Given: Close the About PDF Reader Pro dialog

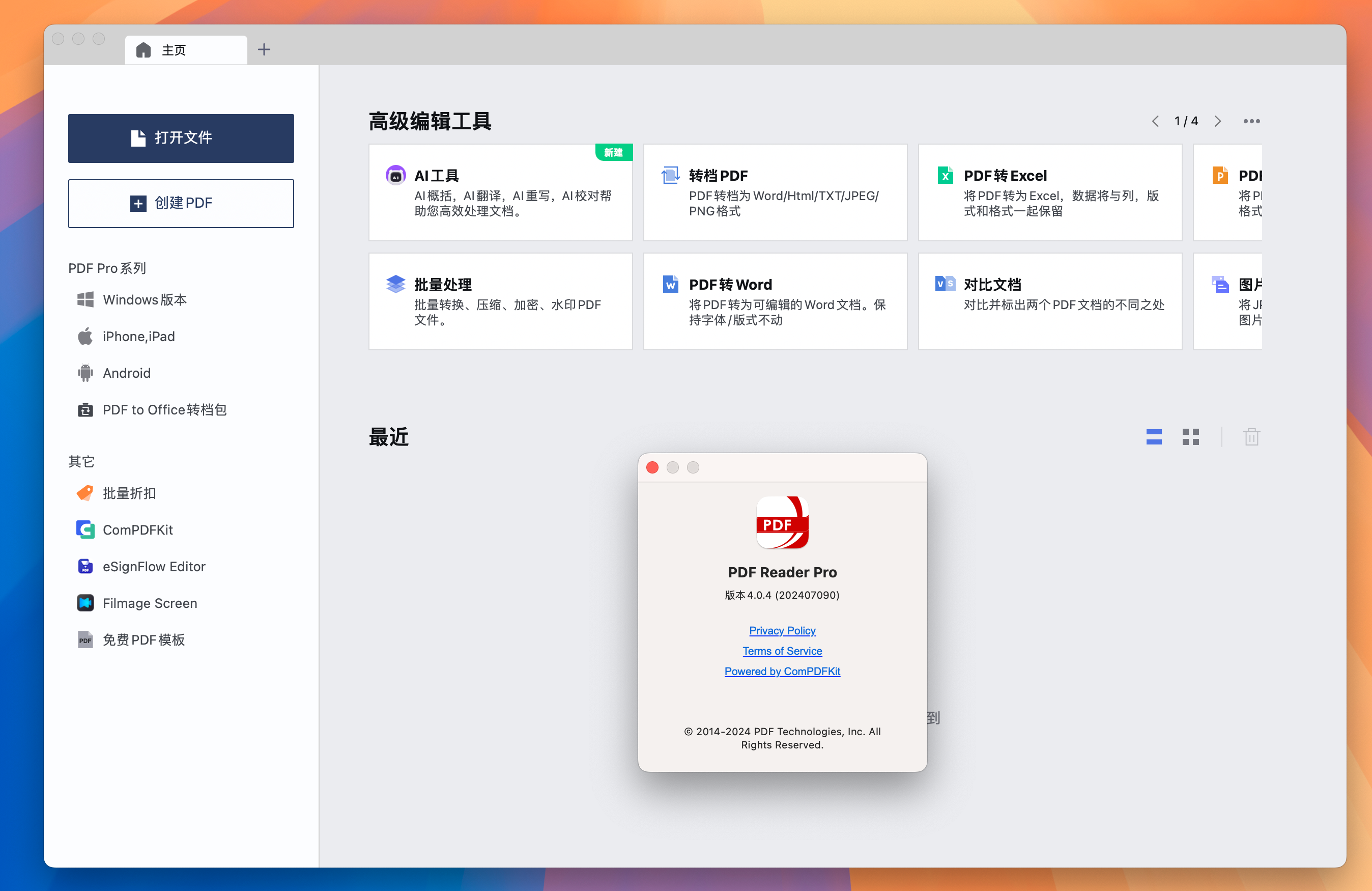Looking at the screenshot, I should 652,467.
